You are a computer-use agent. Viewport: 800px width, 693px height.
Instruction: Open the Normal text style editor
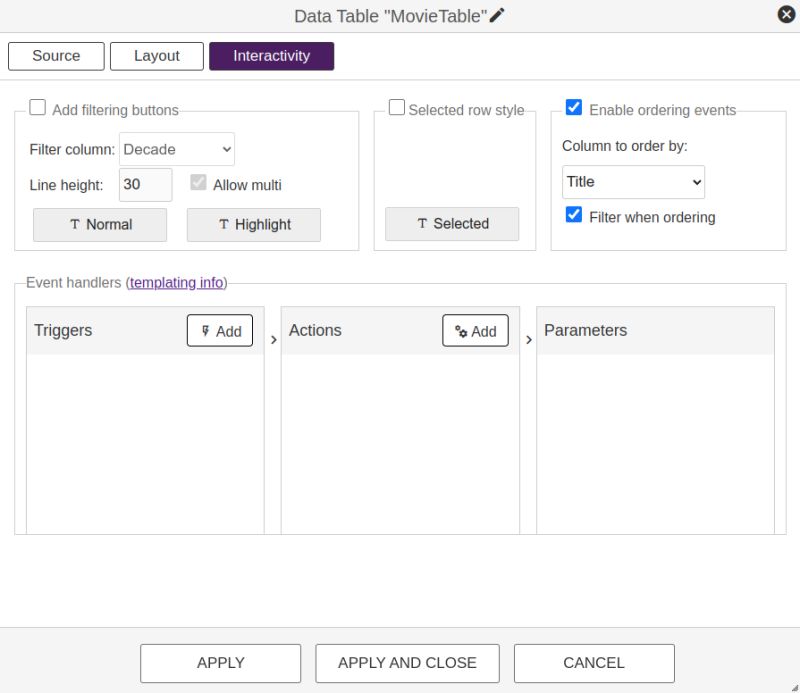[99, 224]
